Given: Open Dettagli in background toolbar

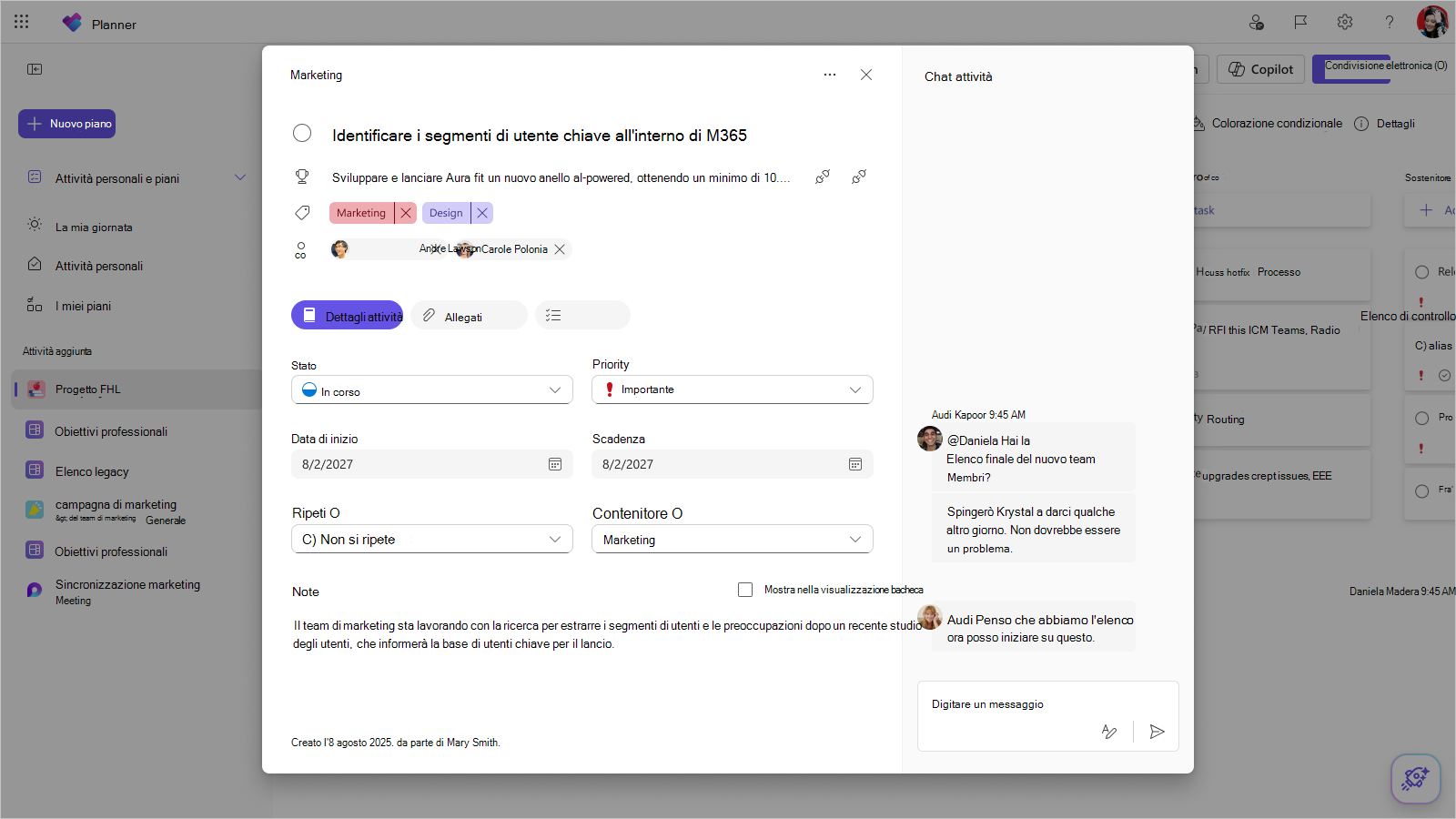Looking at the screenshot, I should point(1385,124).
